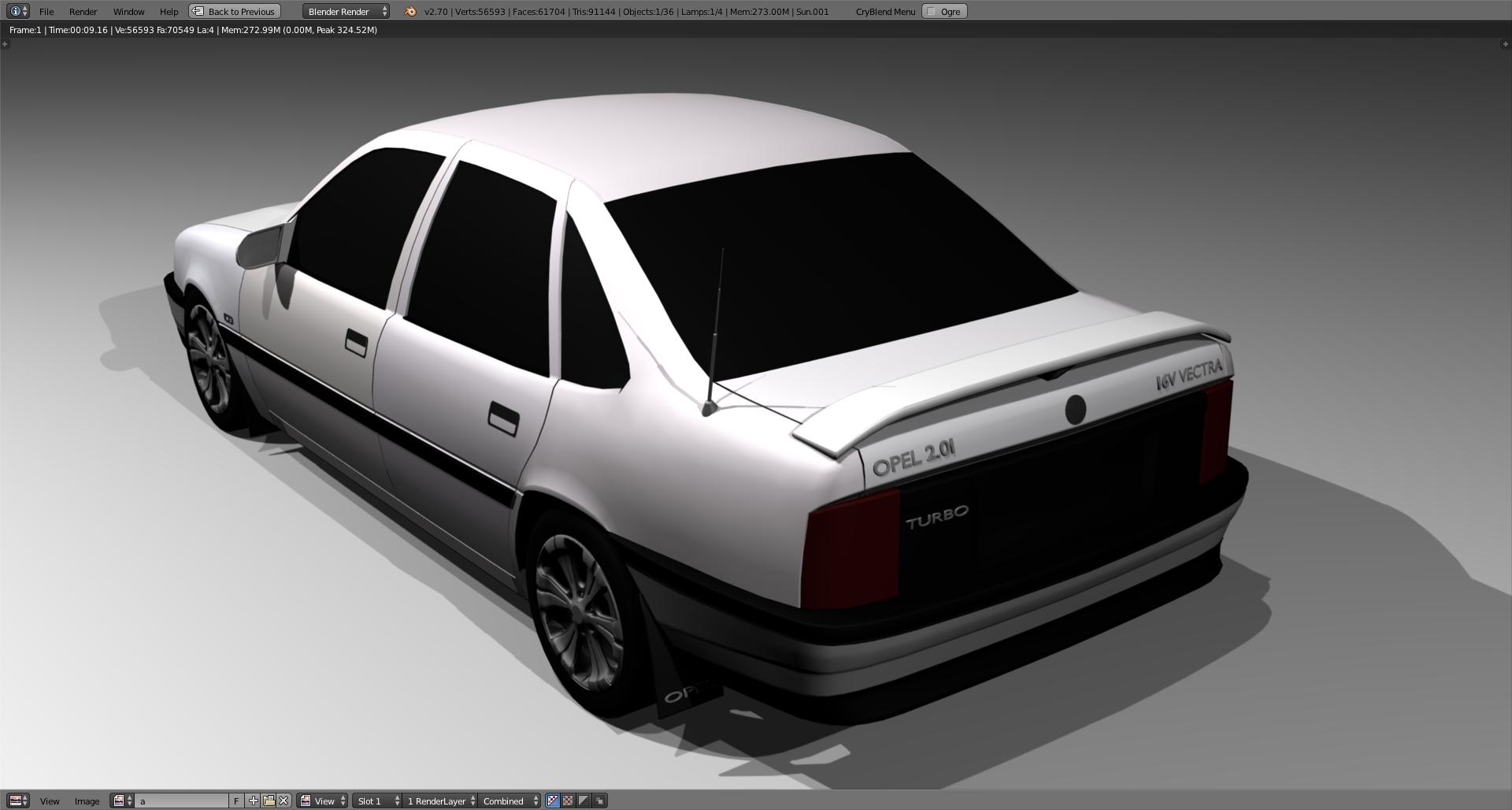Toggle Z-buffer display icon
The width and height of the screenshot is (1512, 810).
[x=599, y=801]
